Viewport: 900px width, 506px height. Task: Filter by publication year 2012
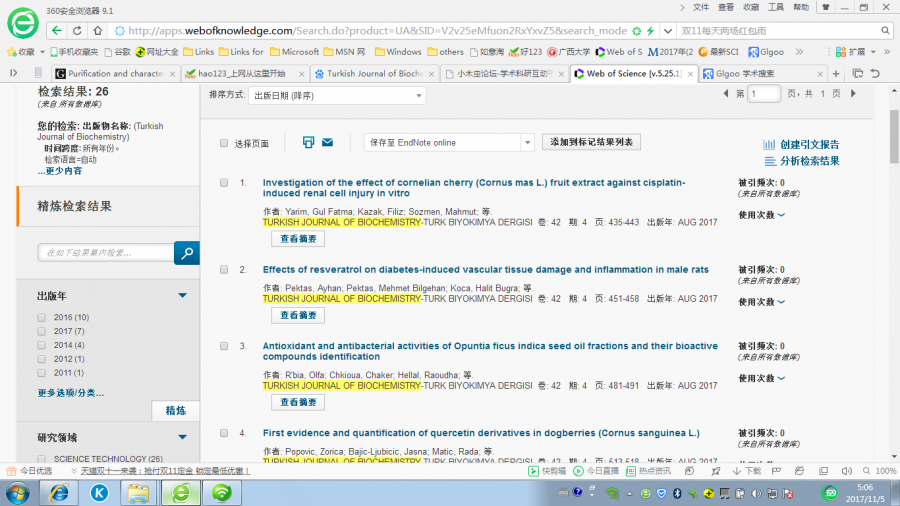coord(41,359)
